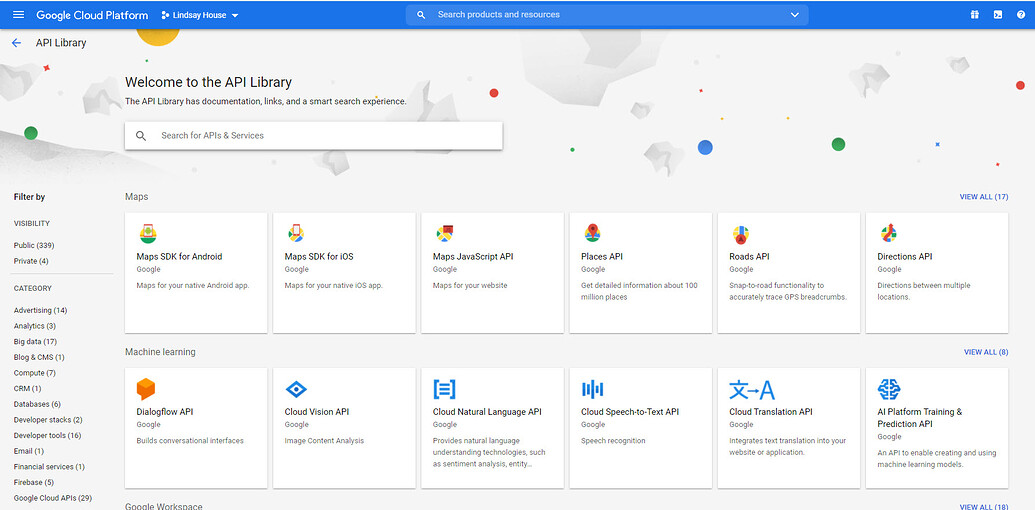The height and width of the screenshot is (510, 1035).
Task: Click the Maps SDK for iOS icon
Action: [296, 233]
